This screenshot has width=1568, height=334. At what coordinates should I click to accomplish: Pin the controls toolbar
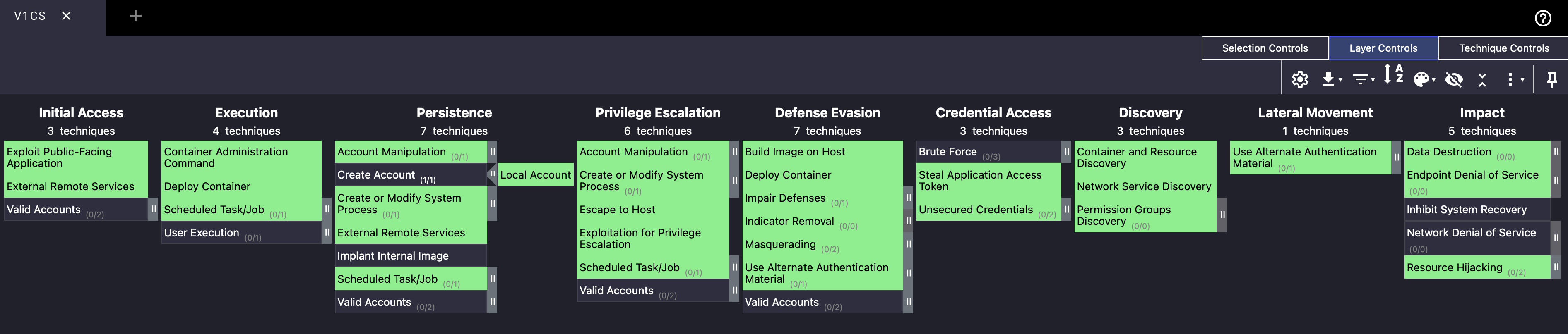click(x=1551, y=79)
